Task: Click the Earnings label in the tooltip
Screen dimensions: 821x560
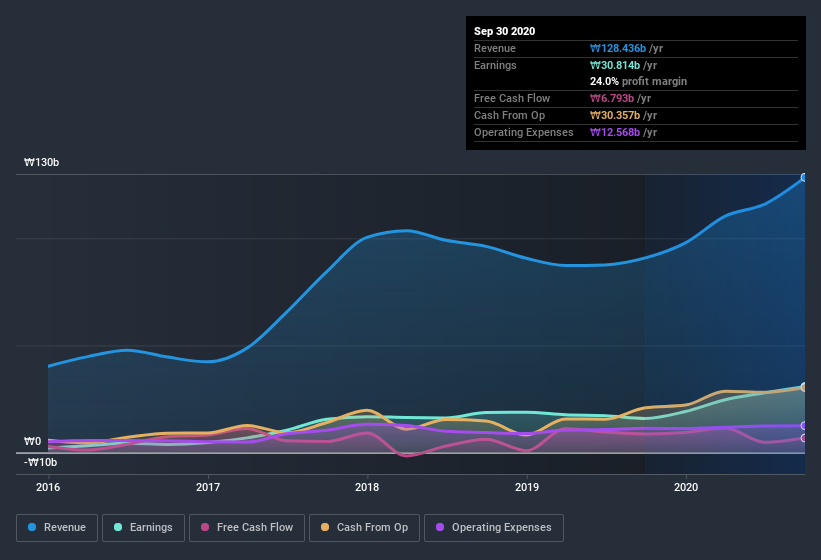Action: tap(495, 65)
